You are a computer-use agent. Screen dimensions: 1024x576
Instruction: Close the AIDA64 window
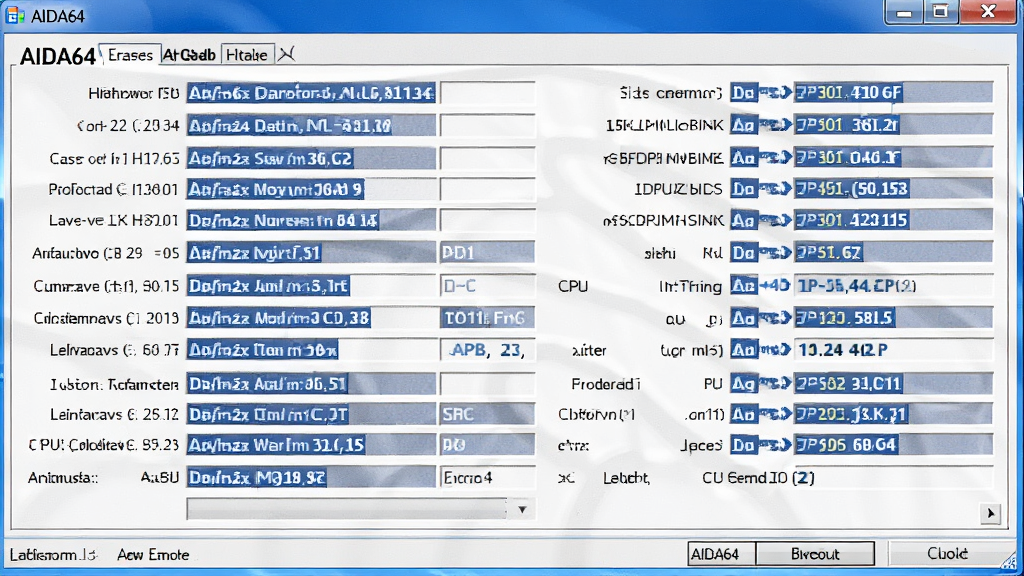click(988, 12)
